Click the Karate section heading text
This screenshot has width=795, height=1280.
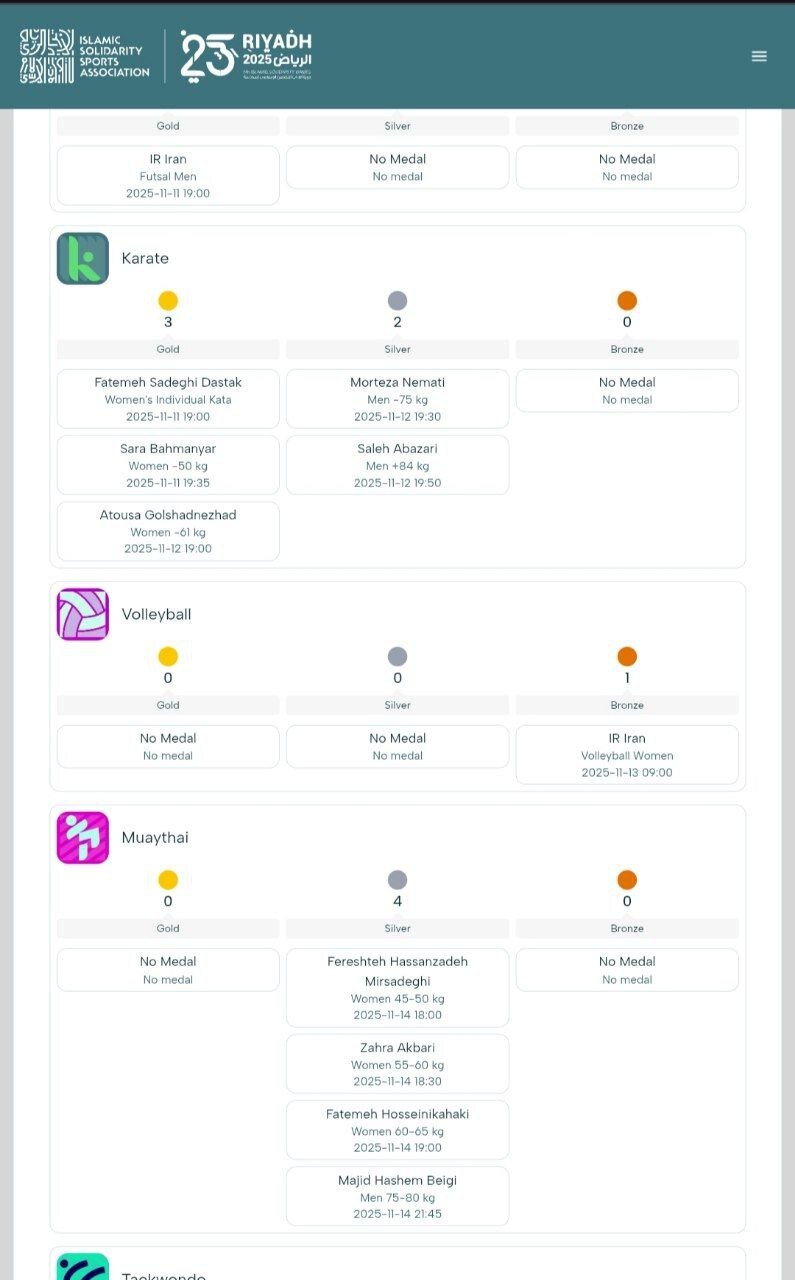coord(145,259)
